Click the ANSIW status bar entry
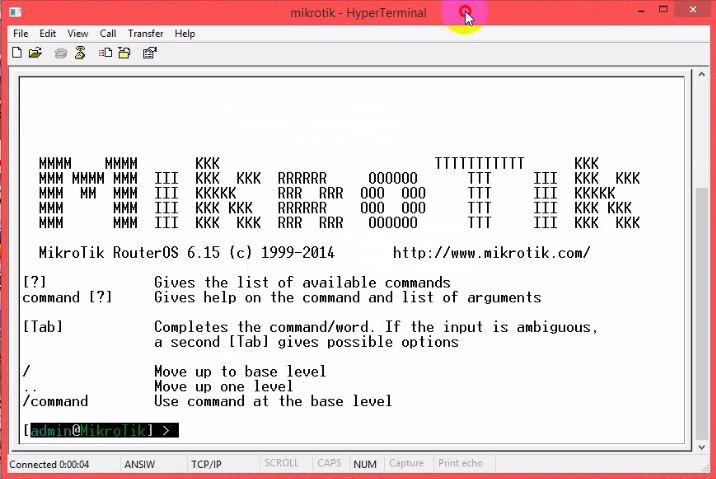 (139, 464)
